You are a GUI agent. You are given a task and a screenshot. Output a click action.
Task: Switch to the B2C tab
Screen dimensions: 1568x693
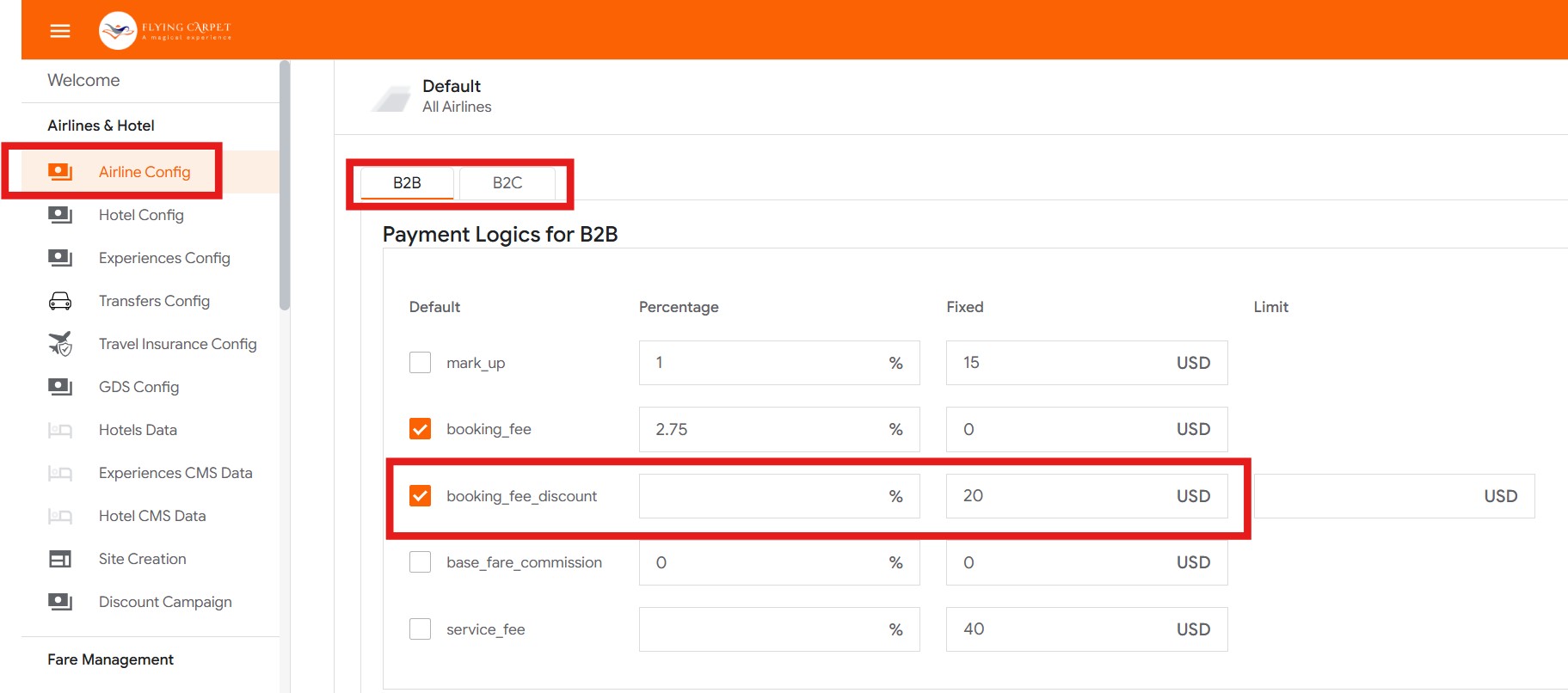click(507, 183)
